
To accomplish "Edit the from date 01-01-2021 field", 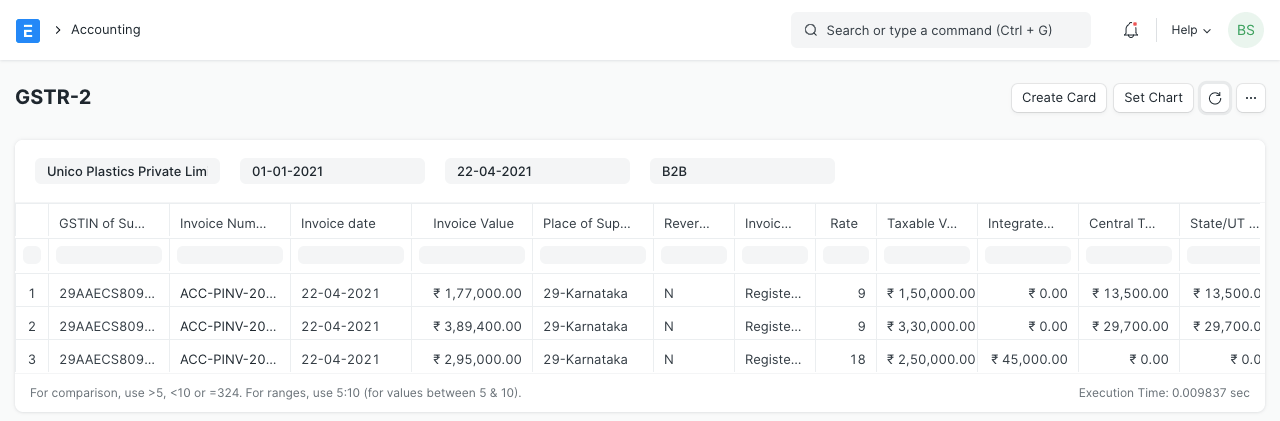I will [x=332, y=171].
